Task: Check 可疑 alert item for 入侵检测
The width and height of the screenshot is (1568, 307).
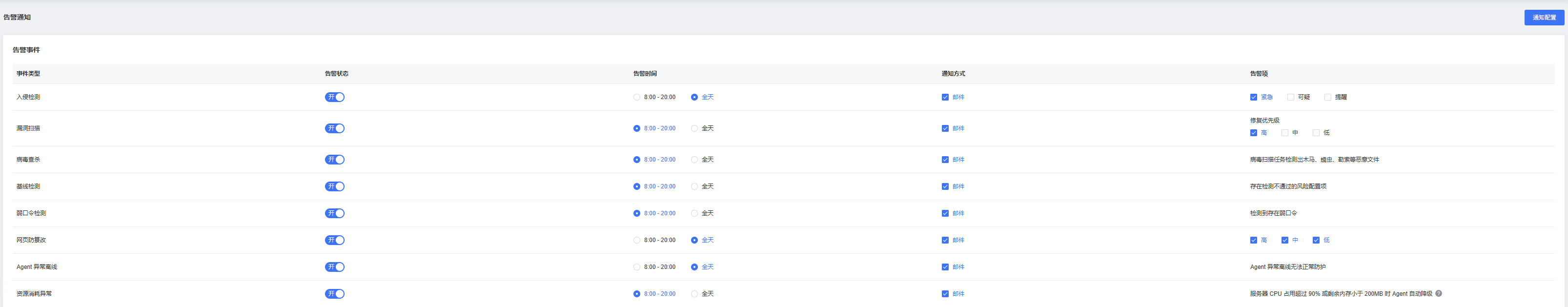Action: (x=1291, y=97)
